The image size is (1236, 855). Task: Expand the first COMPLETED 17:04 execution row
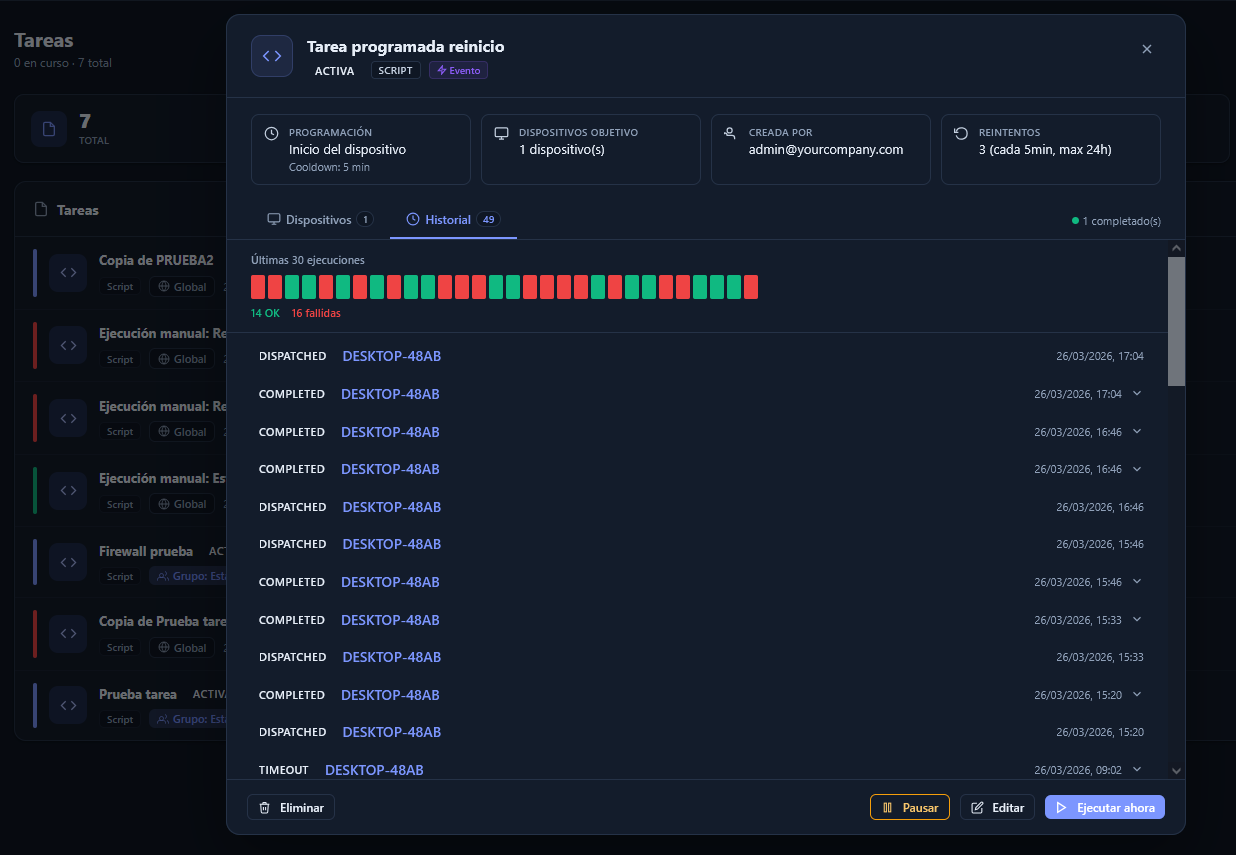(1136, 394)
